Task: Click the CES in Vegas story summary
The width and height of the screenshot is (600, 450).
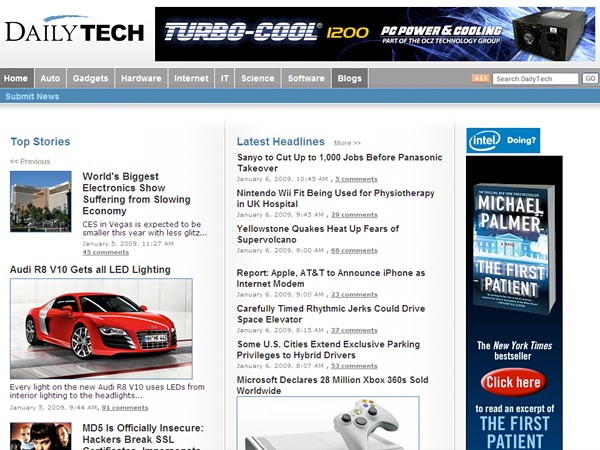Action: [145, 228]
